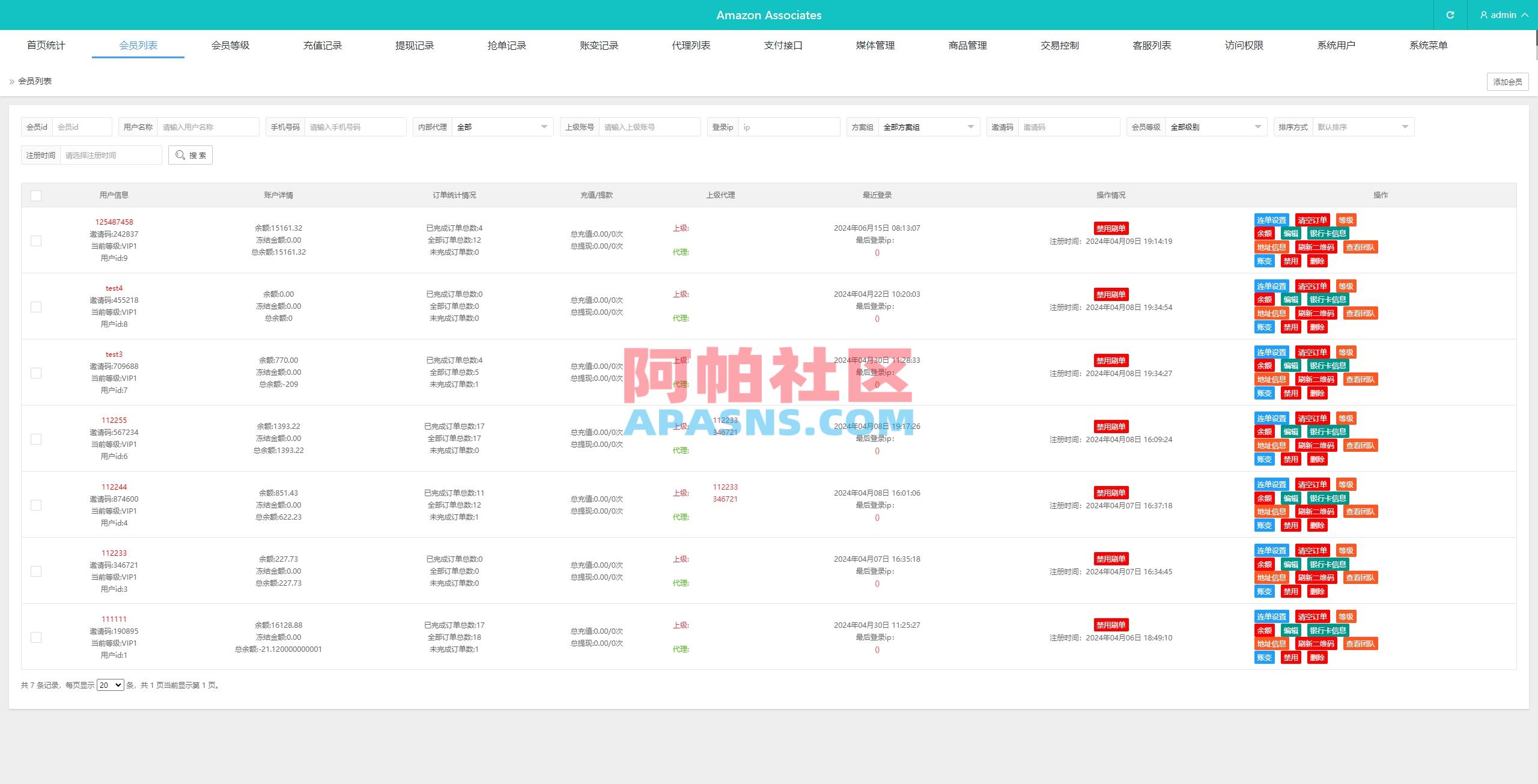Check the checkbox for user test4
This screenshot has width=1538, height=784.
[36, 306]
